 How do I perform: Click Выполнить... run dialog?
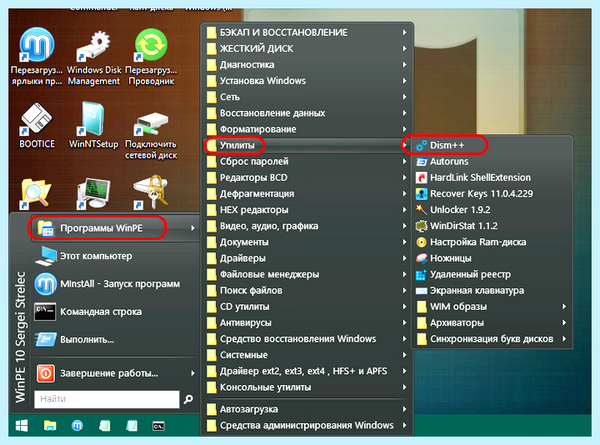pyautogui.click(x=115, y=339)
